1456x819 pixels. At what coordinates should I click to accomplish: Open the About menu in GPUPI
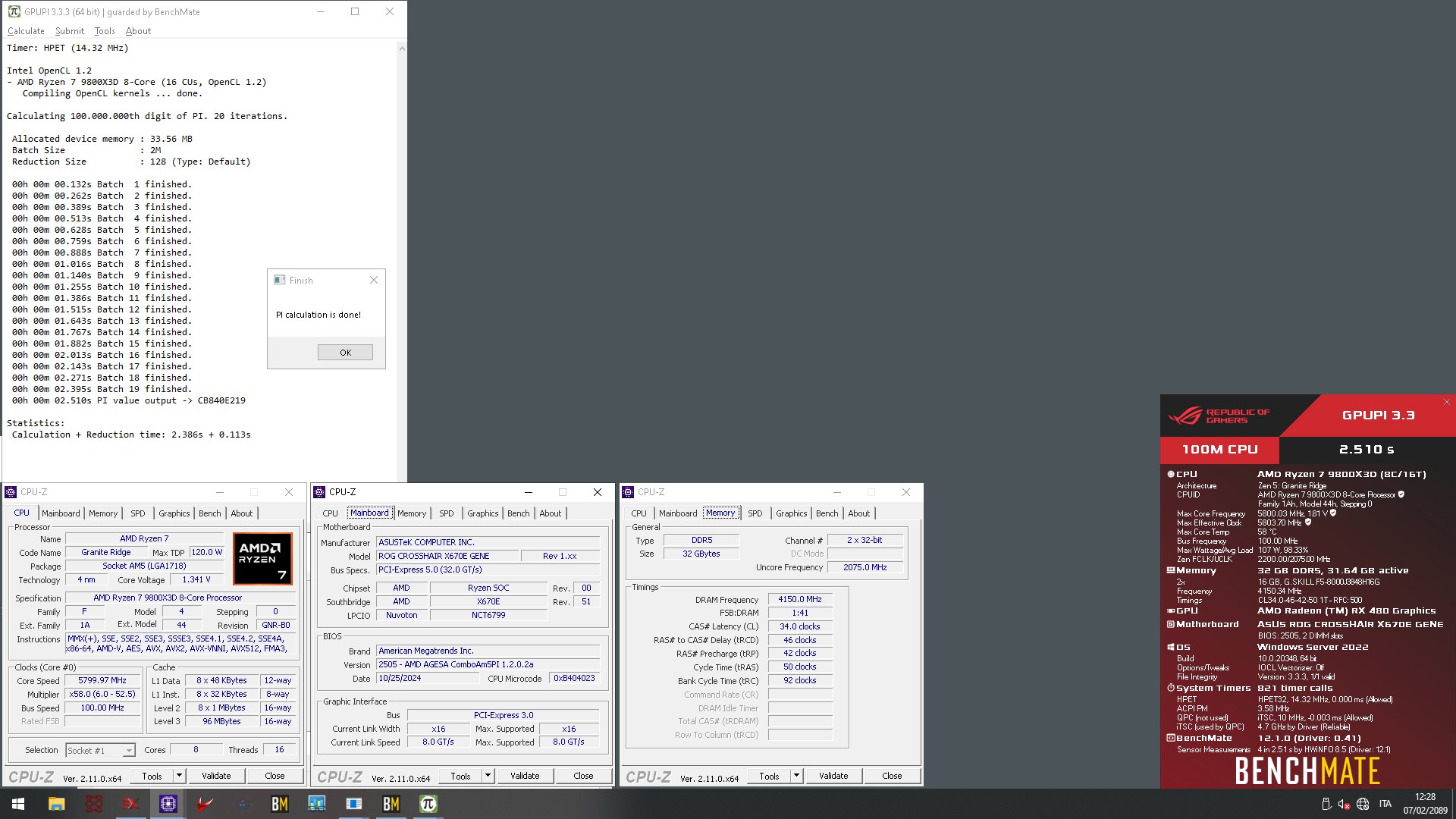[138, 31]
